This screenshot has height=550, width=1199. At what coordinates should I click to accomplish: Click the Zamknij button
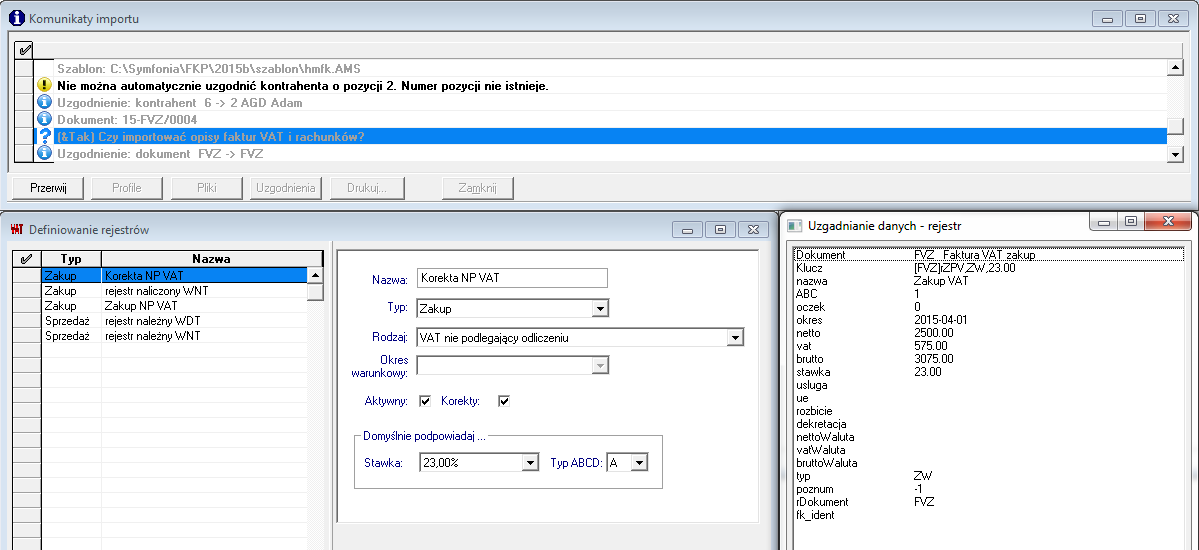point(478,187)
